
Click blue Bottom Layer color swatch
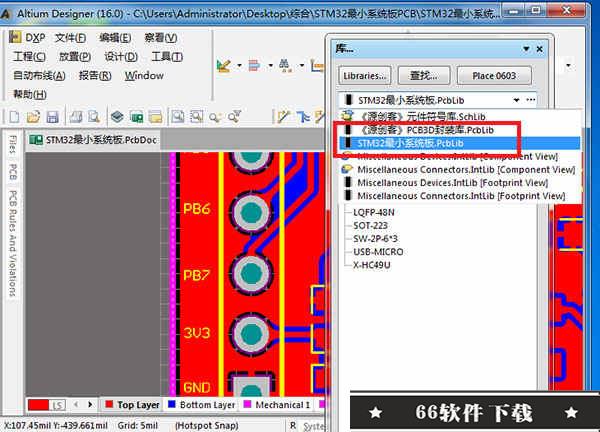[172, 404]
